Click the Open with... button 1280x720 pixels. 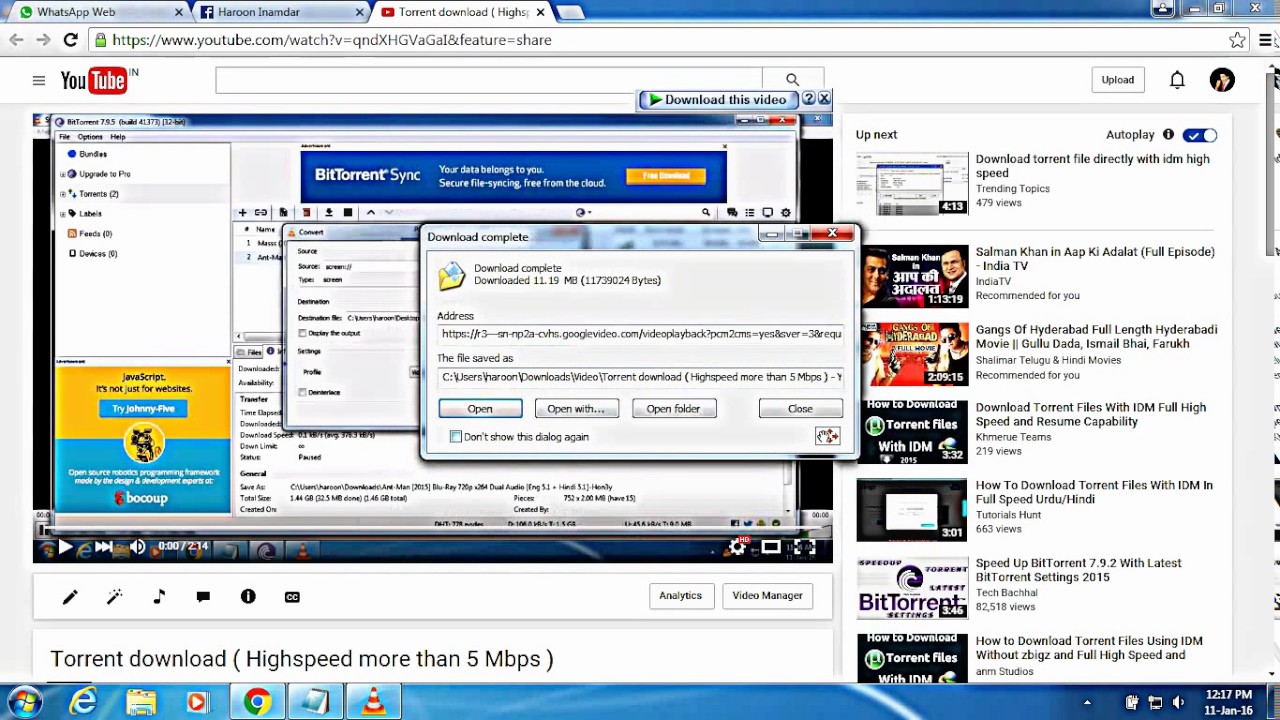pos(576,409)
